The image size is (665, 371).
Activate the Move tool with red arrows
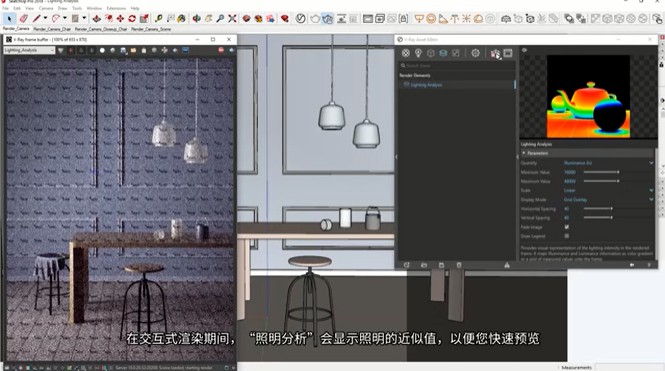pos(120,19)
